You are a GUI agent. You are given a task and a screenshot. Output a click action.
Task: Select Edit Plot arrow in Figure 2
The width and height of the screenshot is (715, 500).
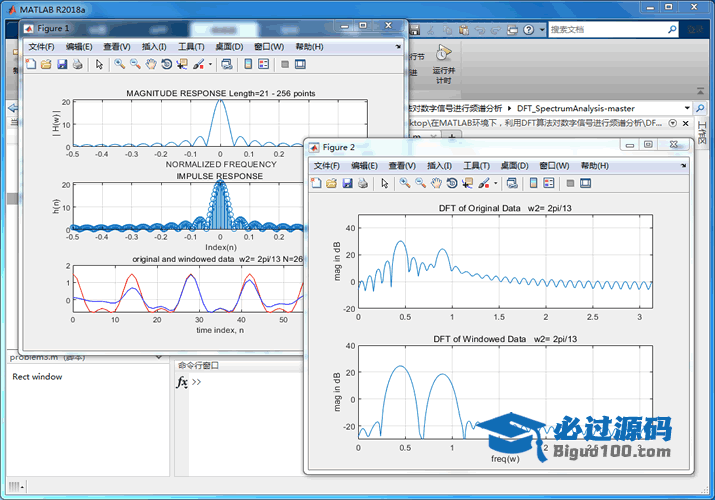click(x=384, y=183)
